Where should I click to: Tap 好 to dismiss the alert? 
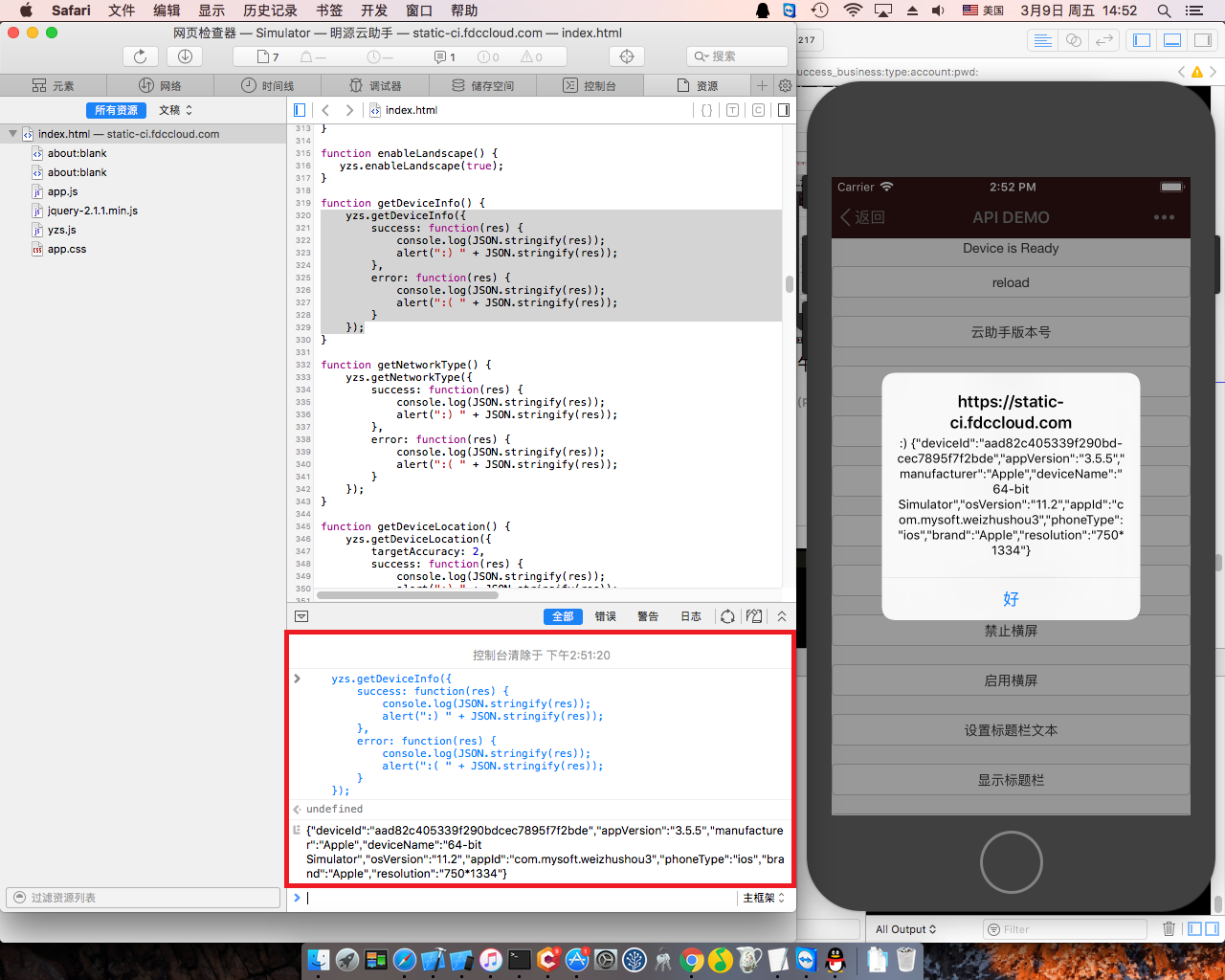[x=1011, y=599]
